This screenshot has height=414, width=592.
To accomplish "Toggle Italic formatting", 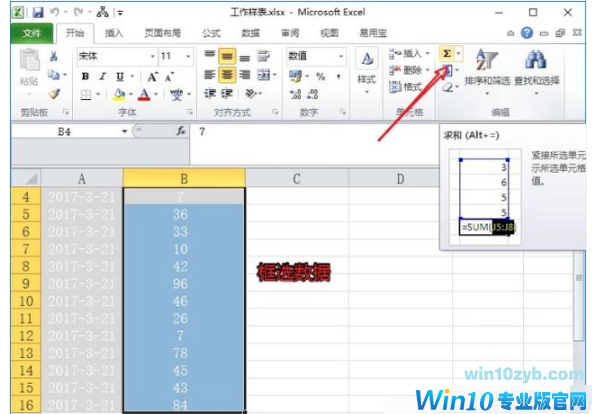I will pos(102,77).
